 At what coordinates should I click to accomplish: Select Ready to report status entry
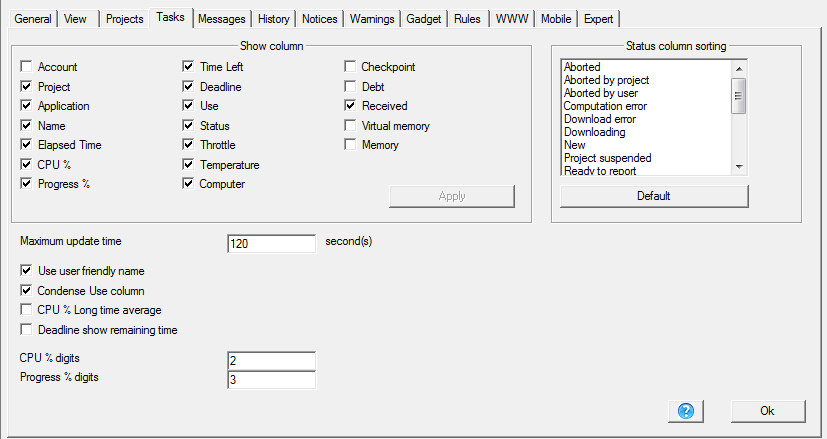[x=600, y=170]
